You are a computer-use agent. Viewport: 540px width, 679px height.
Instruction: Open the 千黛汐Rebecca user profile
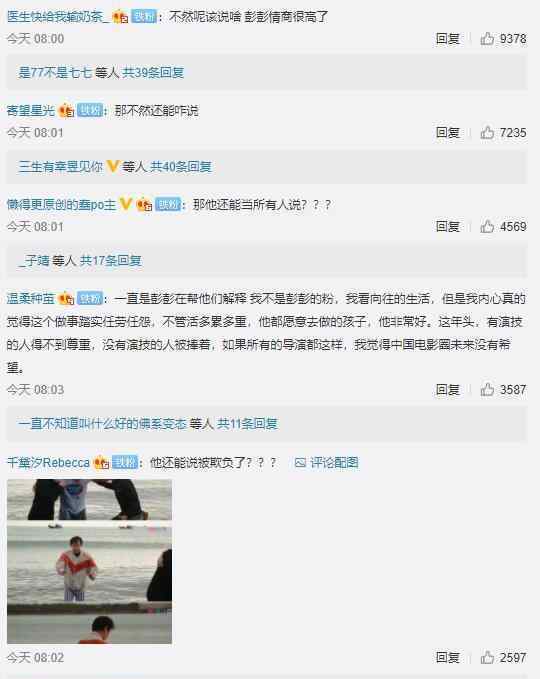click(x=49, y=462)
